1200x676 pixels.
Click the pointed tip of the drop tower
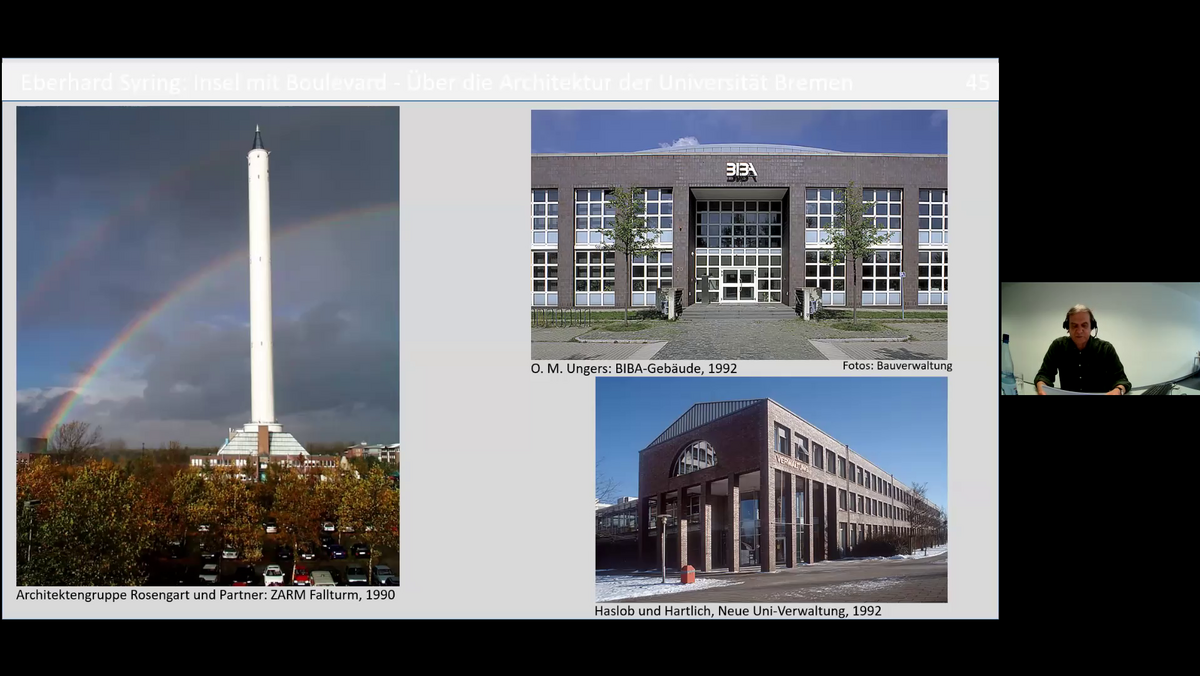coord(258,136)
